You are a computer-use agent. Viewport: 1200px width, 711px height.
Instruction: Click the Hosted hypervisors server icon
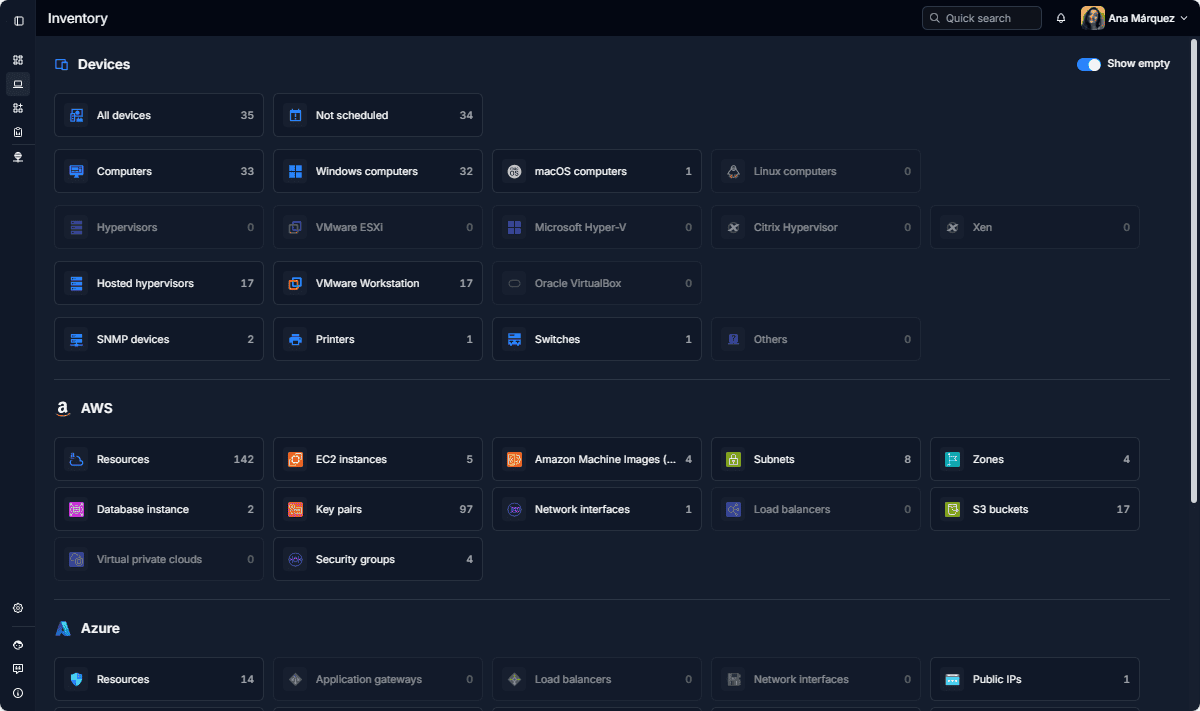click(76, 283)
